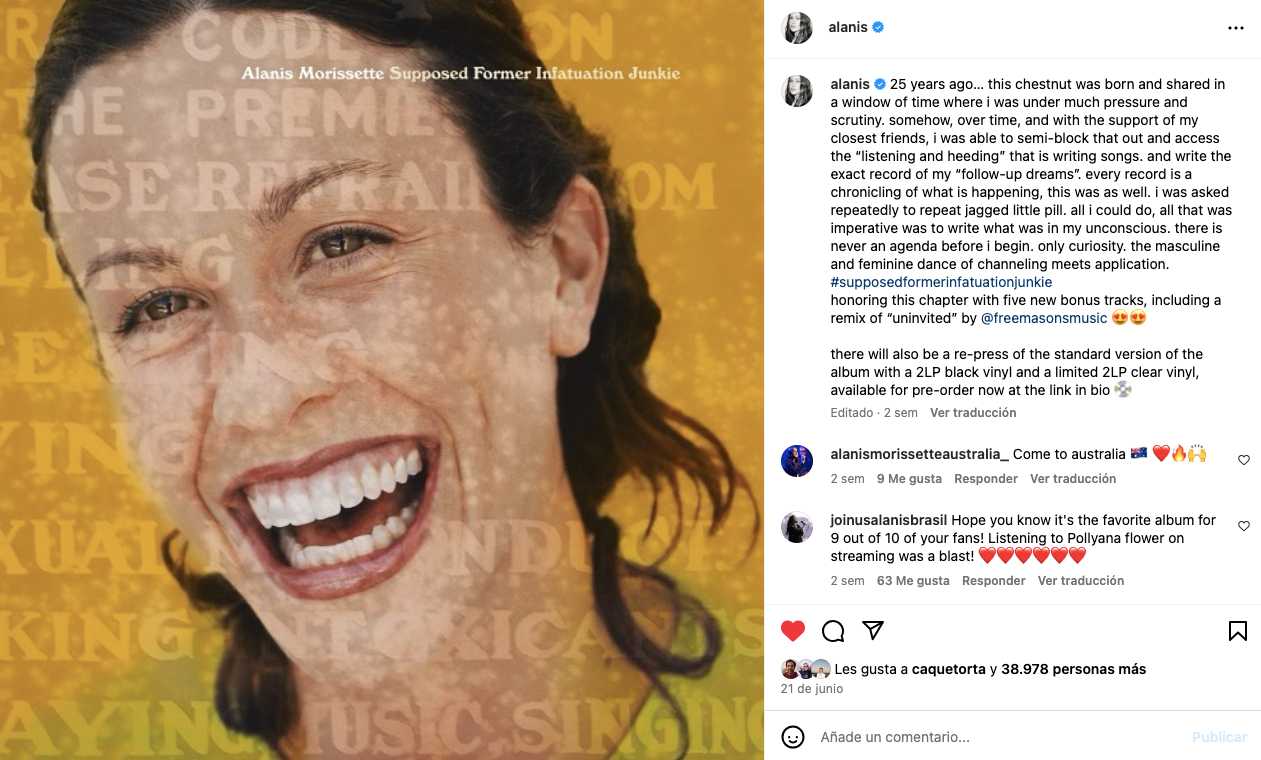Open the @freemasonsmusic mention
Viewport: 1261px width, 760px height.
pyautogui.click(x=1044, y=318)
